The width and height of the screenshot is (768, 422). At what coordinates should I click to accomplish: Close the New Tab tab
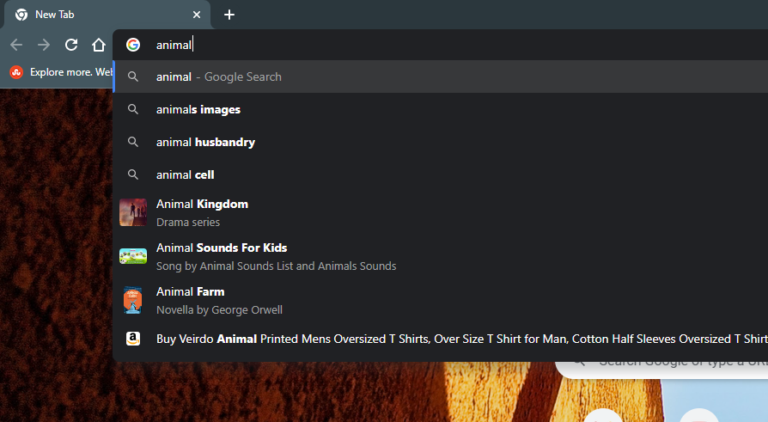click(x=196, y=15)
